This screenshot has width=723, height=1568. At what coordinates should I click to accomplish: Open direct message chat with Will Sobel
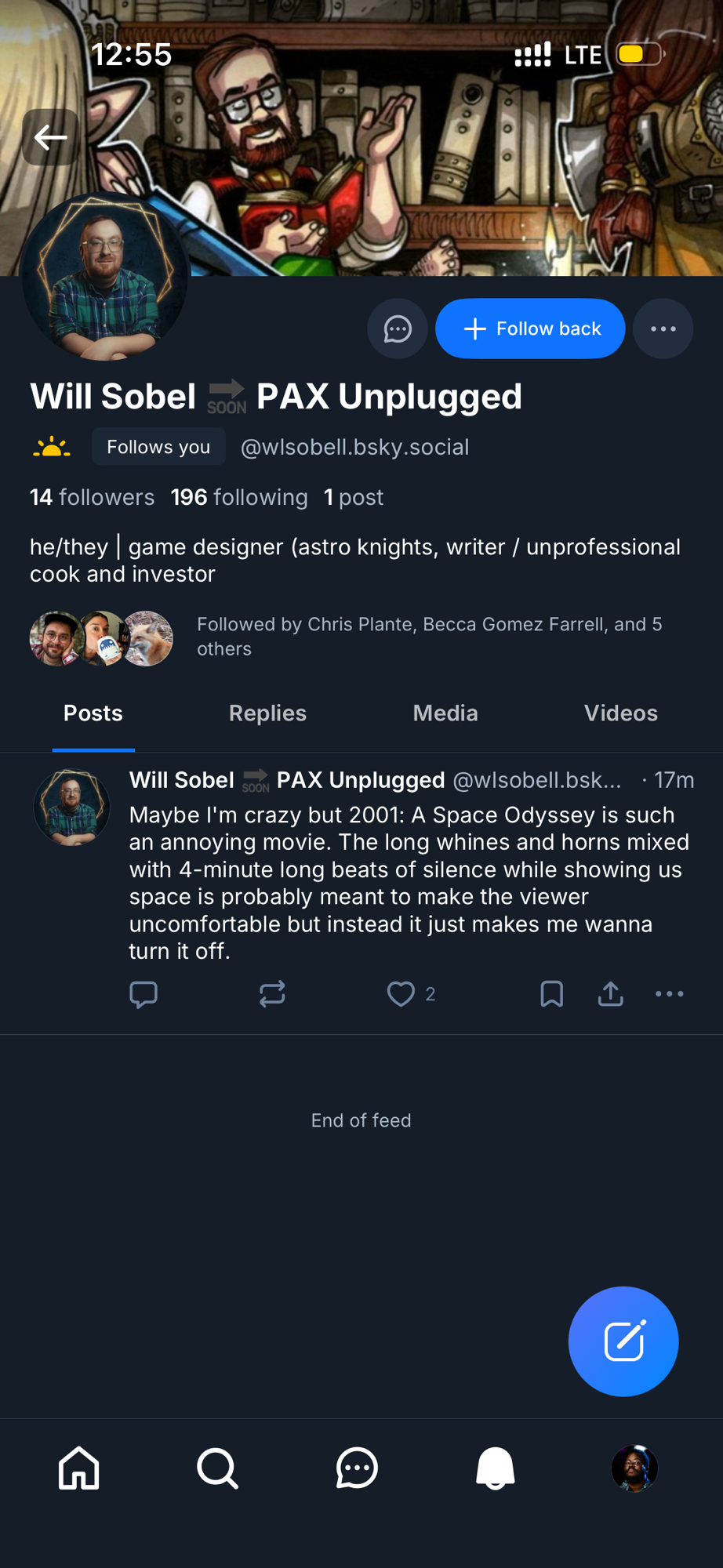pos(398,328)
